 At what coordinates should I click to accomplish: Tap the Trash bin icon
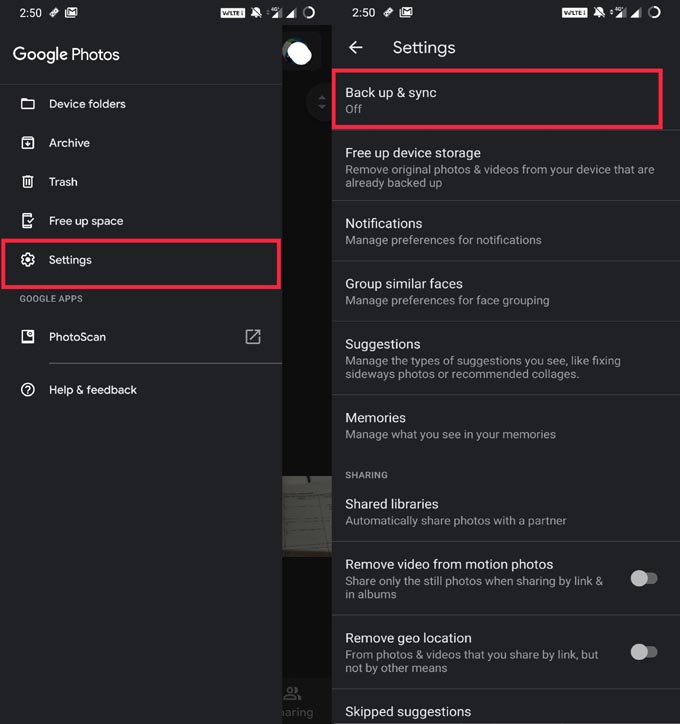pyautogui.click(x=28, y=182)
